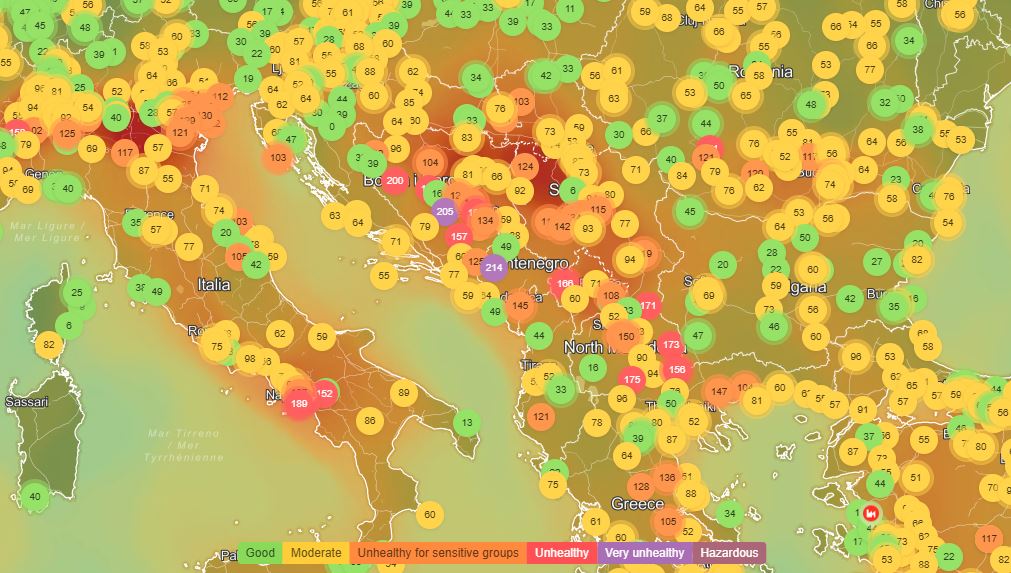Image resolution: width=1011 pixels, height=573 pixels.
Task: Open the orange 145 station marker
Action: click(520, 306)
